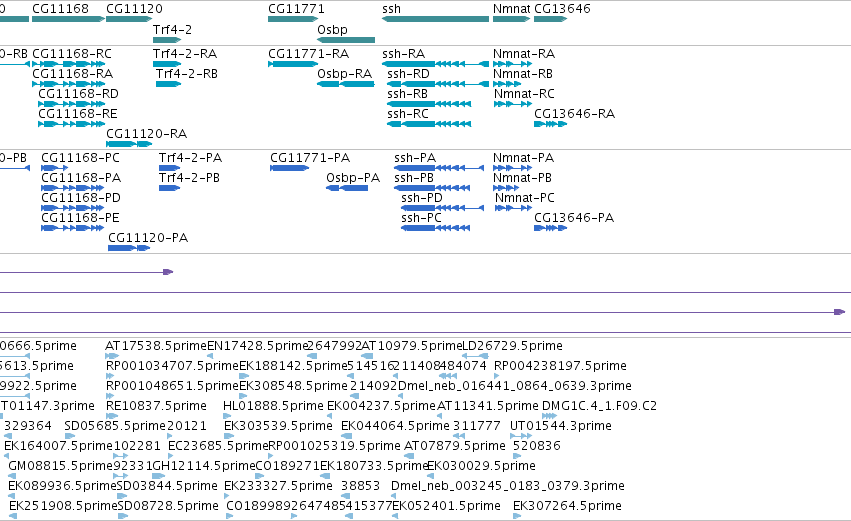Viewport: 851px width, 521px height.
Task: Open the Trf4-2 gene feature
Action: point(167,40)
